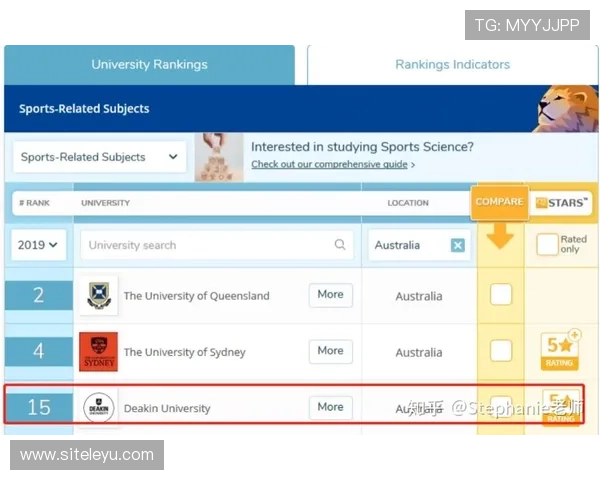Click 'Interested in studying Sports Science?' heading
Screen dimensions: 600x480
pos(362,147)
